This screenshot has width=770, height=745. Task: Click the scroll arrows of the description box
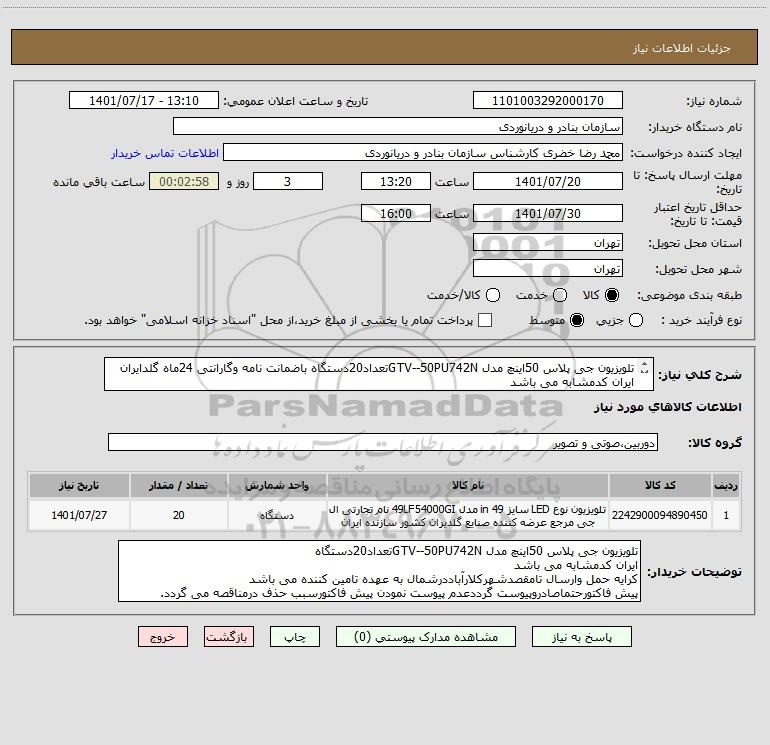pos(645,368)
